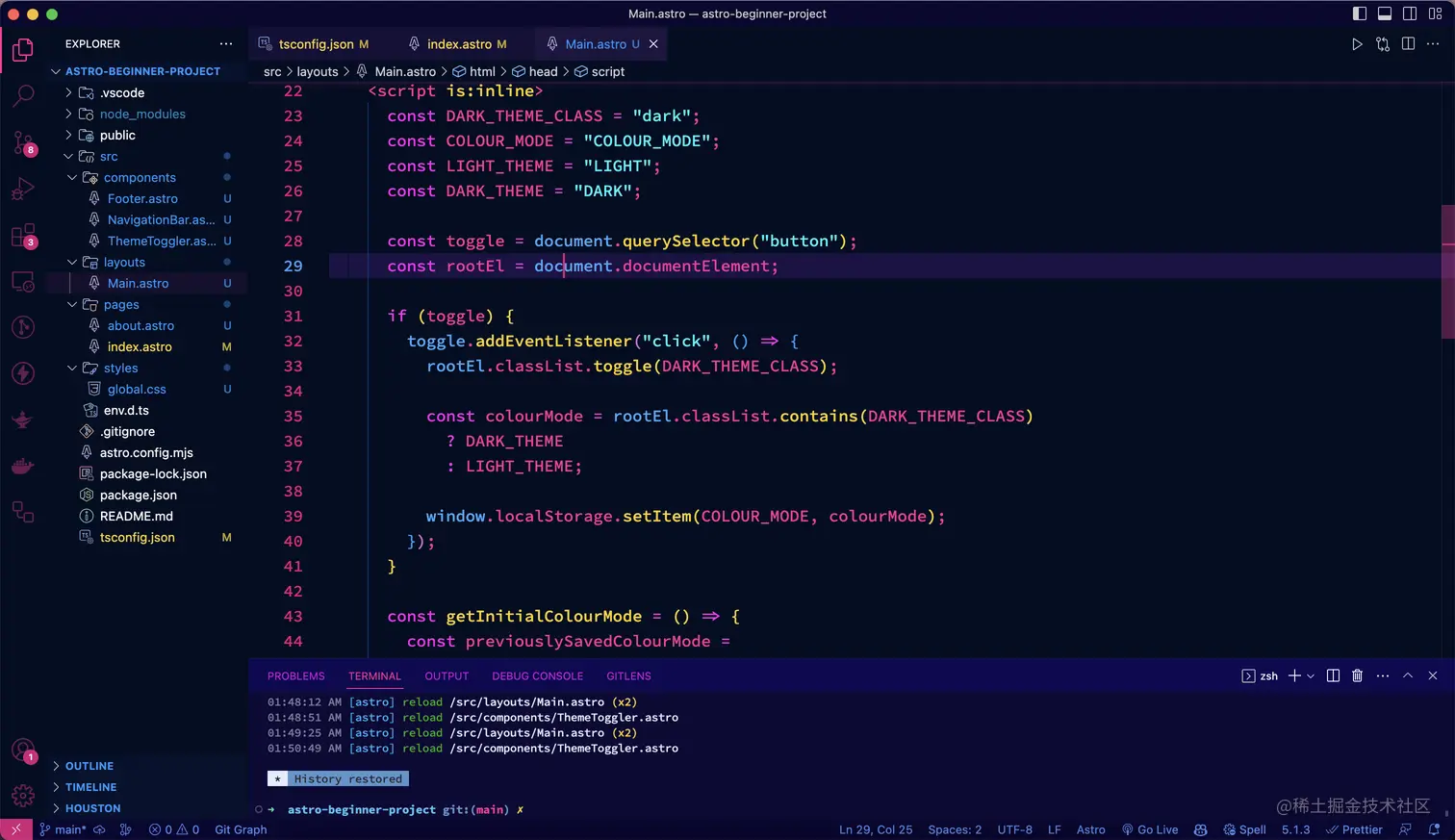The image size is (1455, 840).
Task: Click the errors and warnings count indicator
Action: click(174, 829)
